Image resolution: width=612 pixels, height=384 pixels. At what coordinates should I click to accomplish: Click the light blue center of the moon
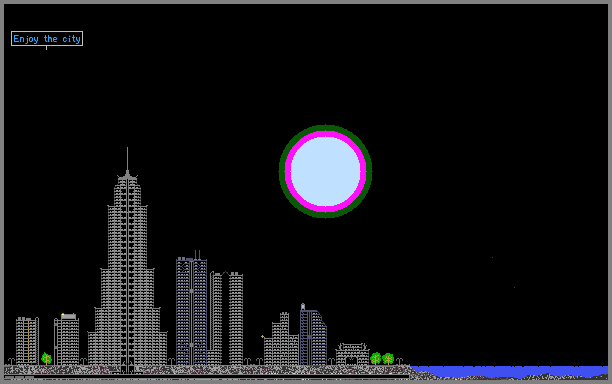point(325,171)
